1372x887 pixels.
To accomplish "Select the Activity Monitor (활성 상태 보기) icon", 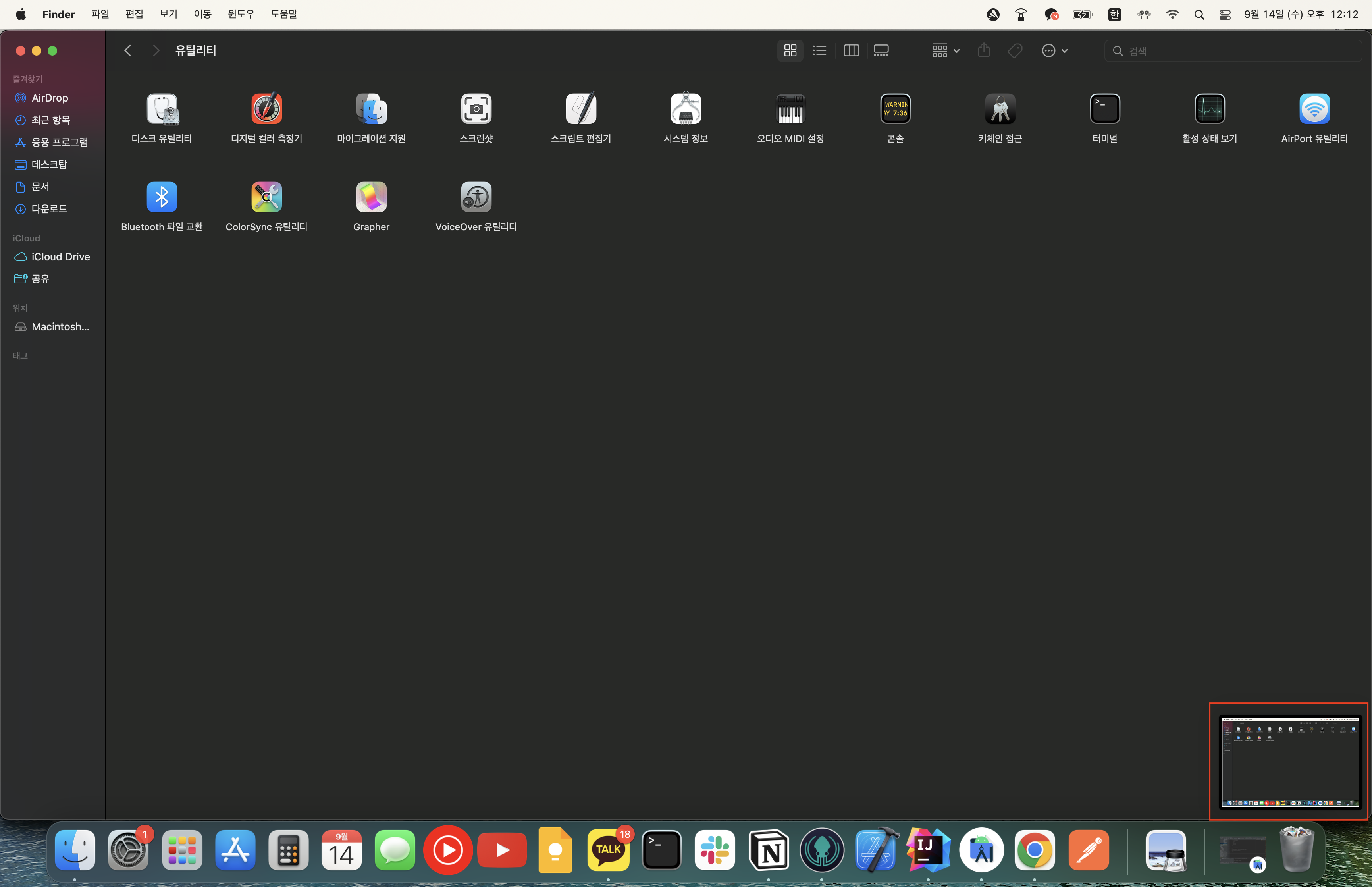I will coord(1210,109).
